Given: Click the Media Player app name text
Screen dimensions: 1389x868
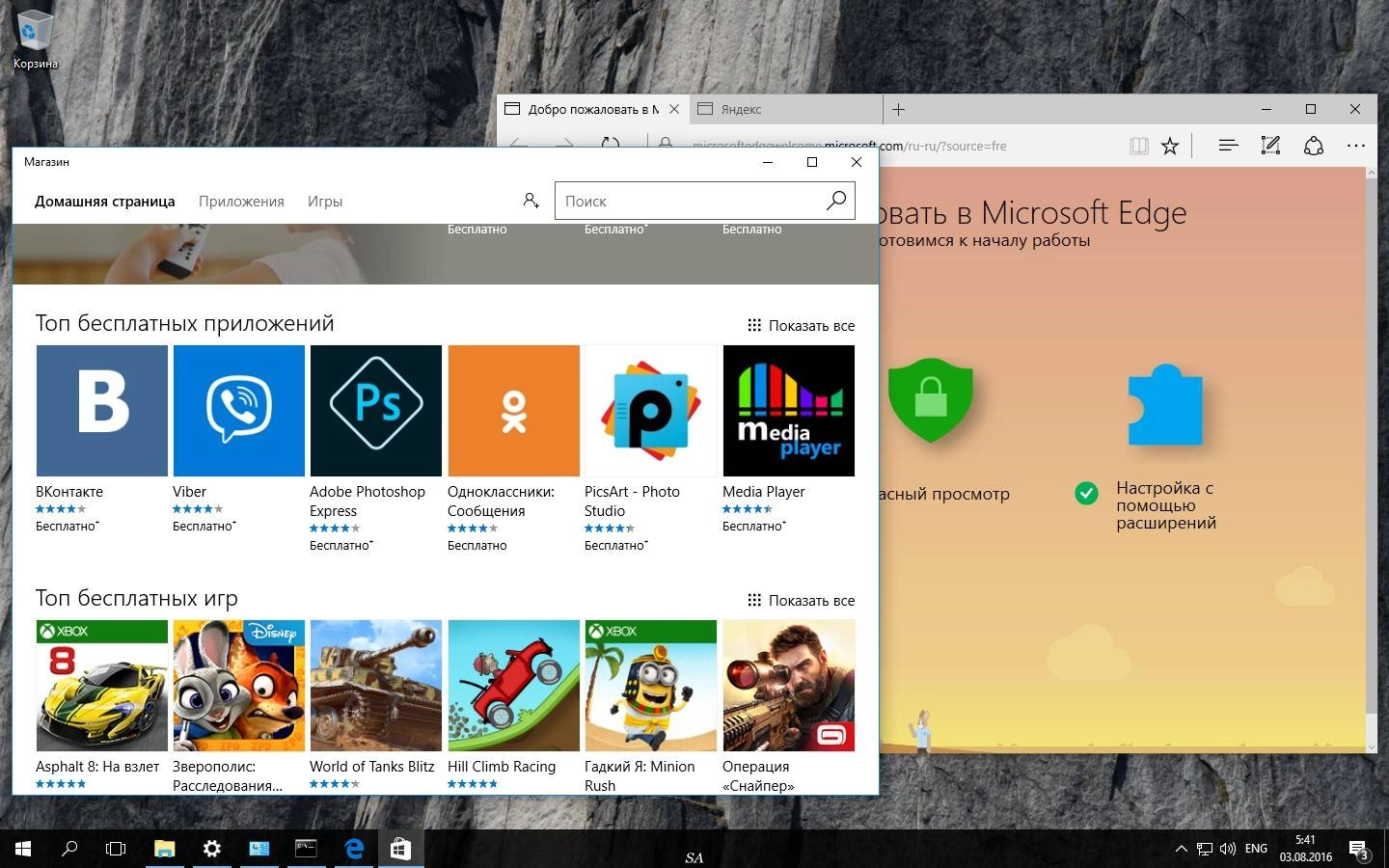Looking at the screenshot, I should click(x=764, y=492).
